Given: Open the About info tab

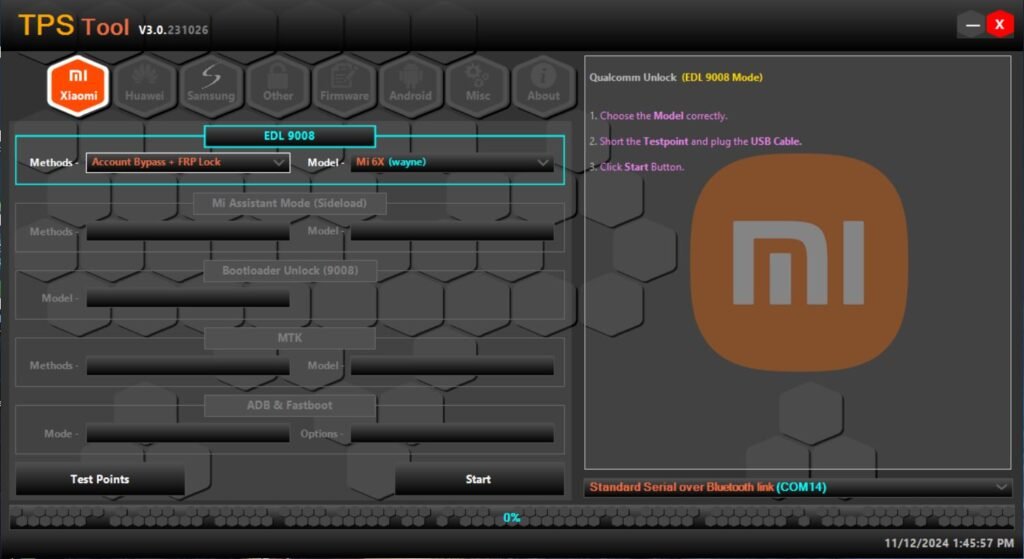Looking at the screenshot, I should [543, 86].
